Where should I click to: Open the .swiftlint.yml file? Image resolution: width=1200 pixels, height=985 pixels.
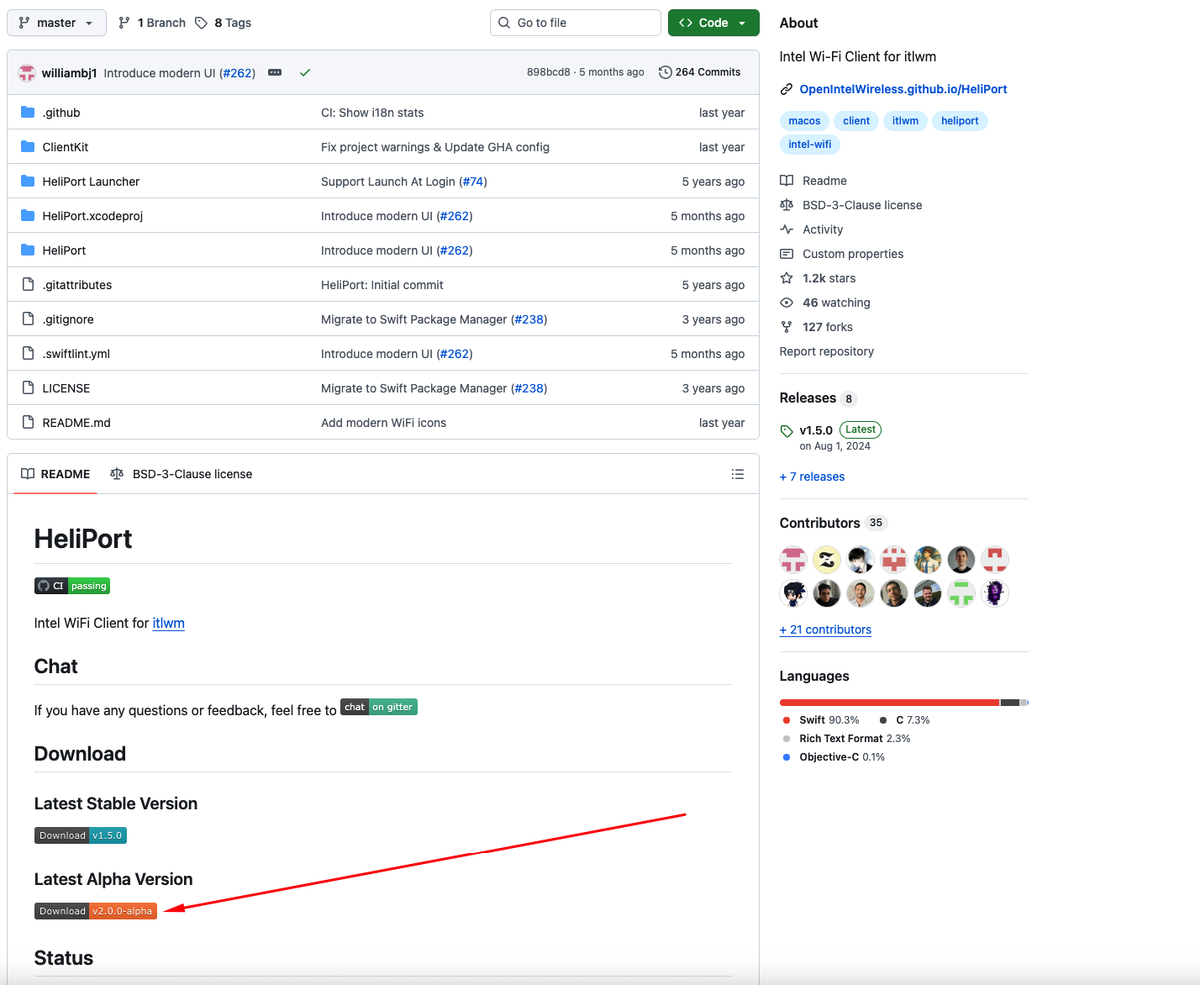[x=76, y=354]
